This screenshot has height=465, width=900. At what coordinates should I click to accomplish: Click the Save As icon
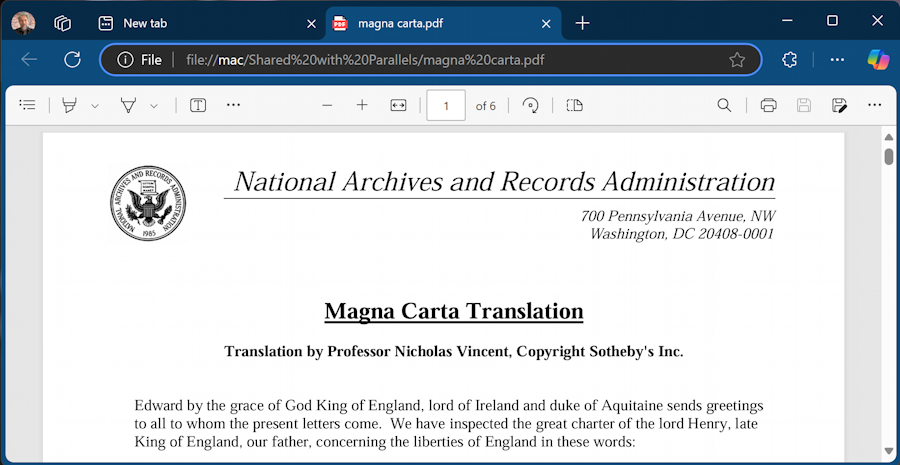(x=839, y=105)
